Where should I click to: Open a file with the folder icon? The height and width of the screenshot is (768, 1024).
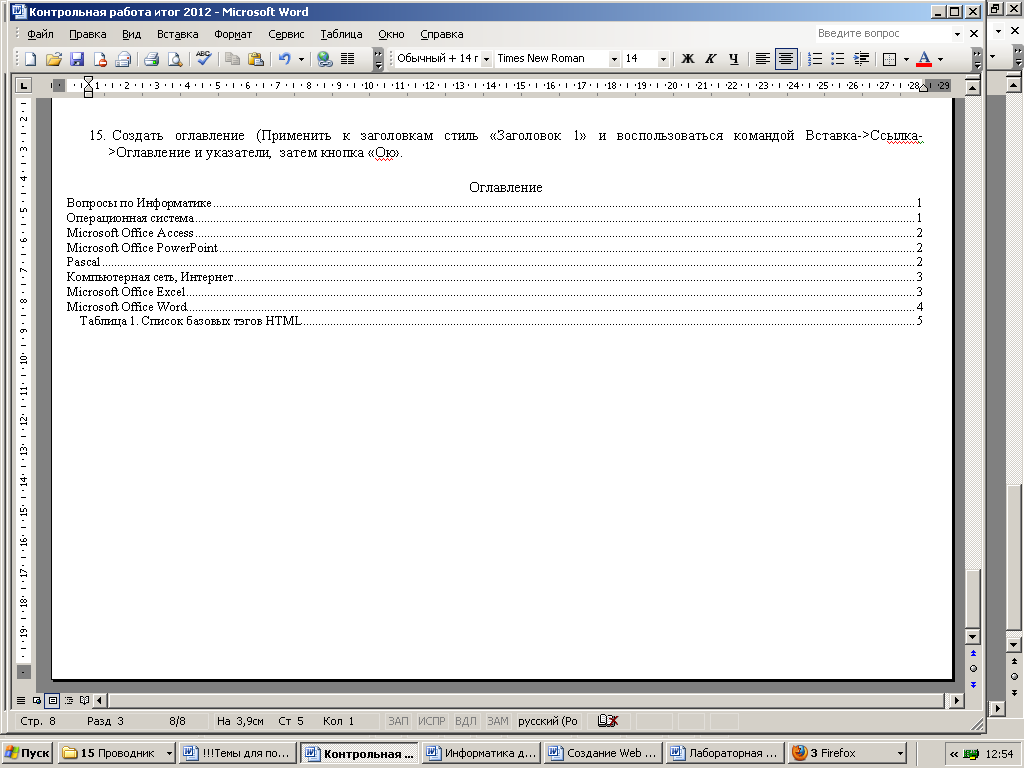click(x=54, y=59)
